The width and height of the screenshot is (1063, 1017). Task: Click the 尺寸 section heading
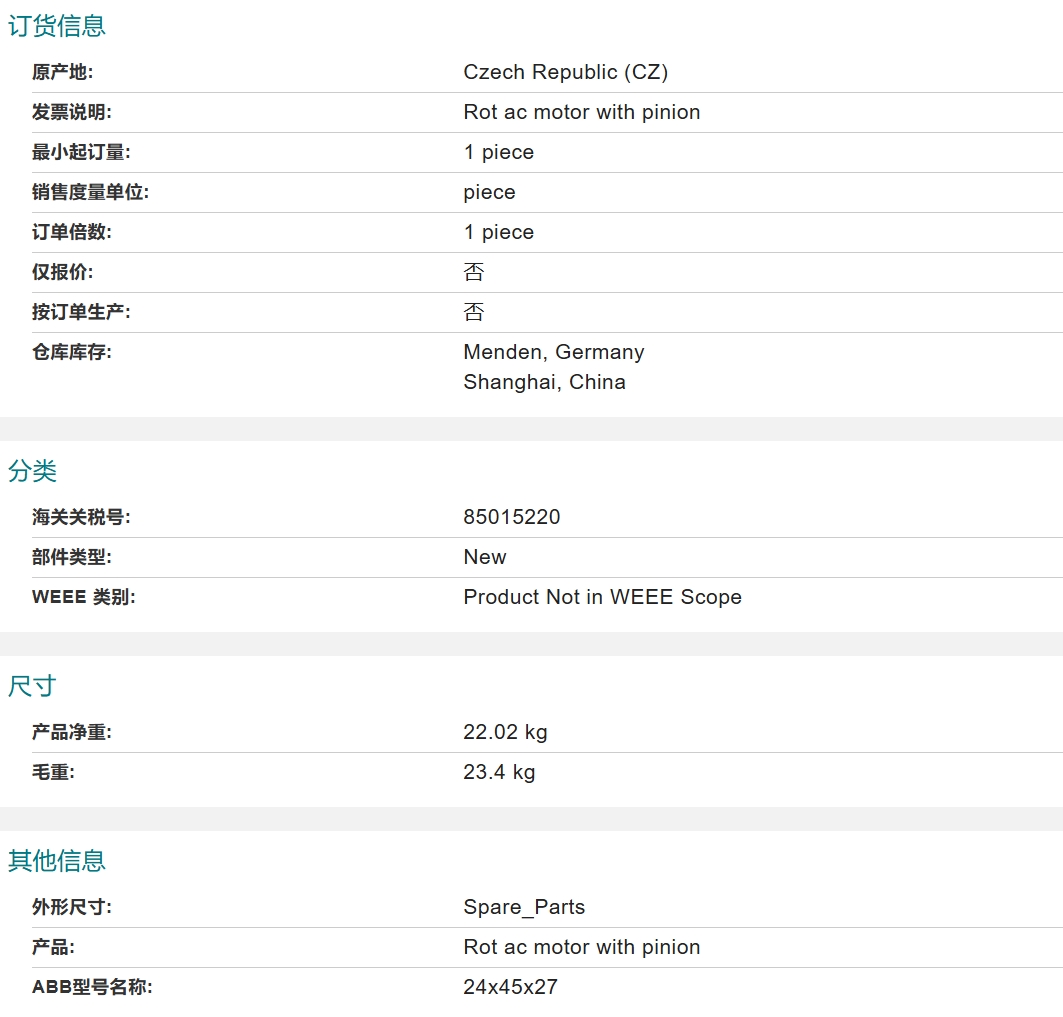pyautogui.click(x=33, y=685)
